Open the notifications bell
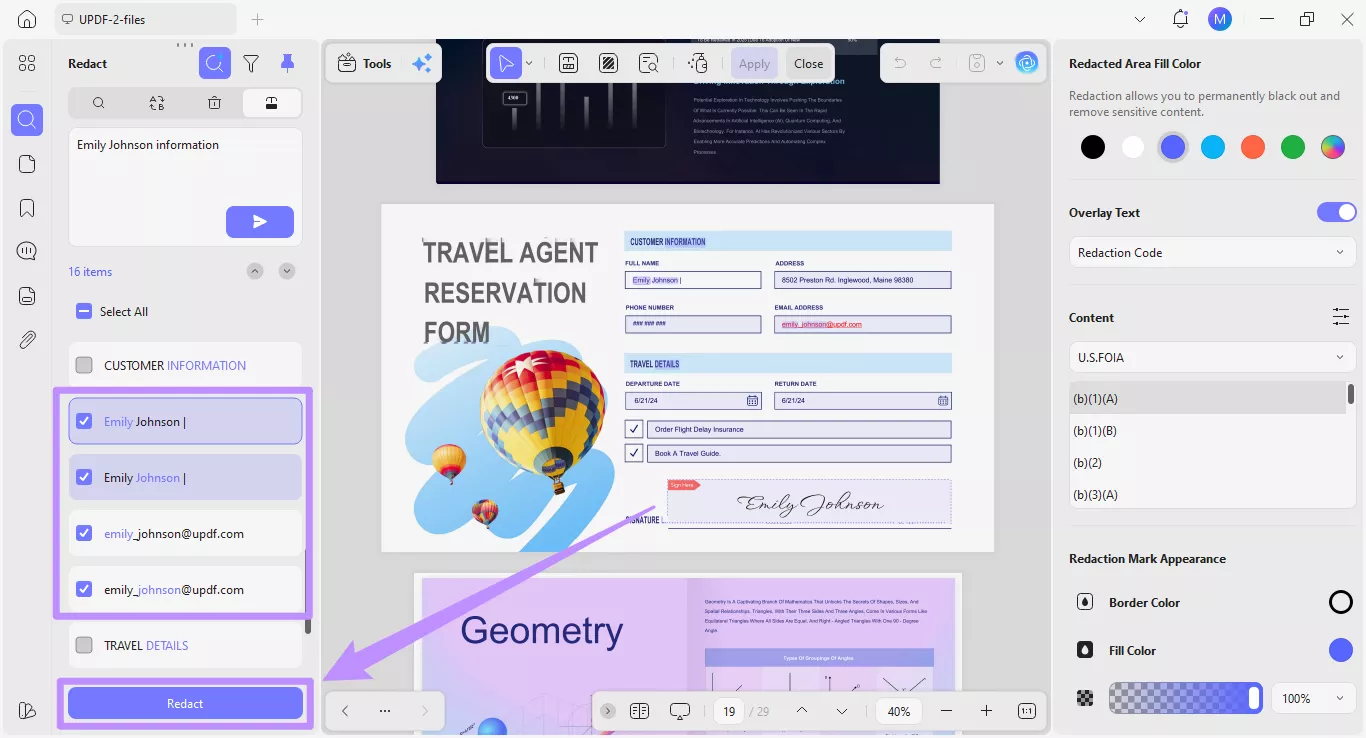Viewport: 1366px width, 738px height. click(x=1180, y=19)
